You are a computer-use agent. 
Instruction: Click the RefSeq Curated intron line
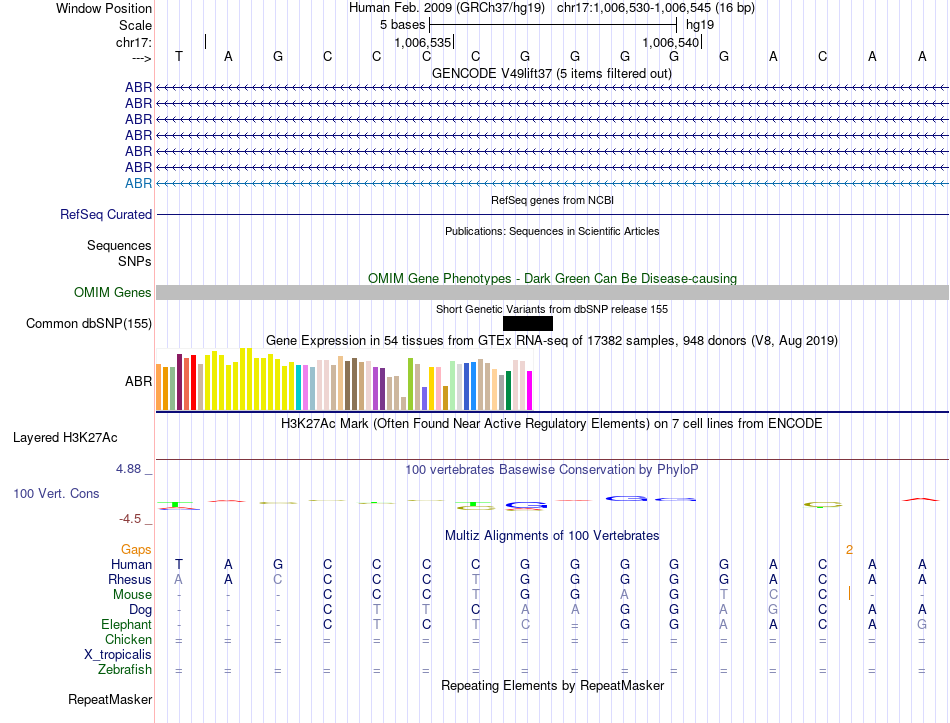pos(552,215)
